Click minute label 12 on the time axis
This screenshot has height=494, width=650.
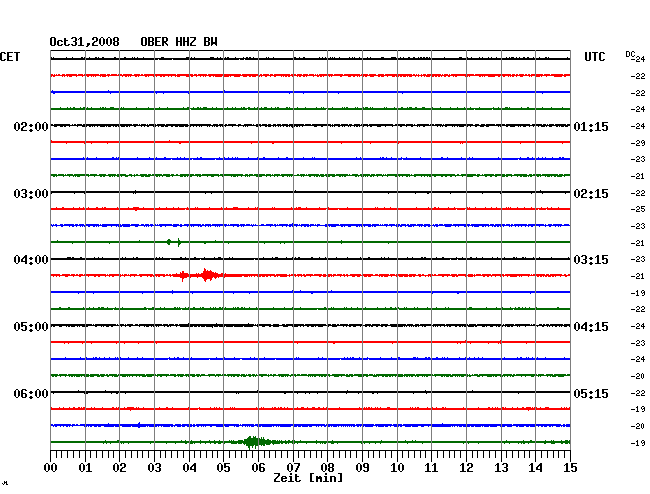pos(466,468)
